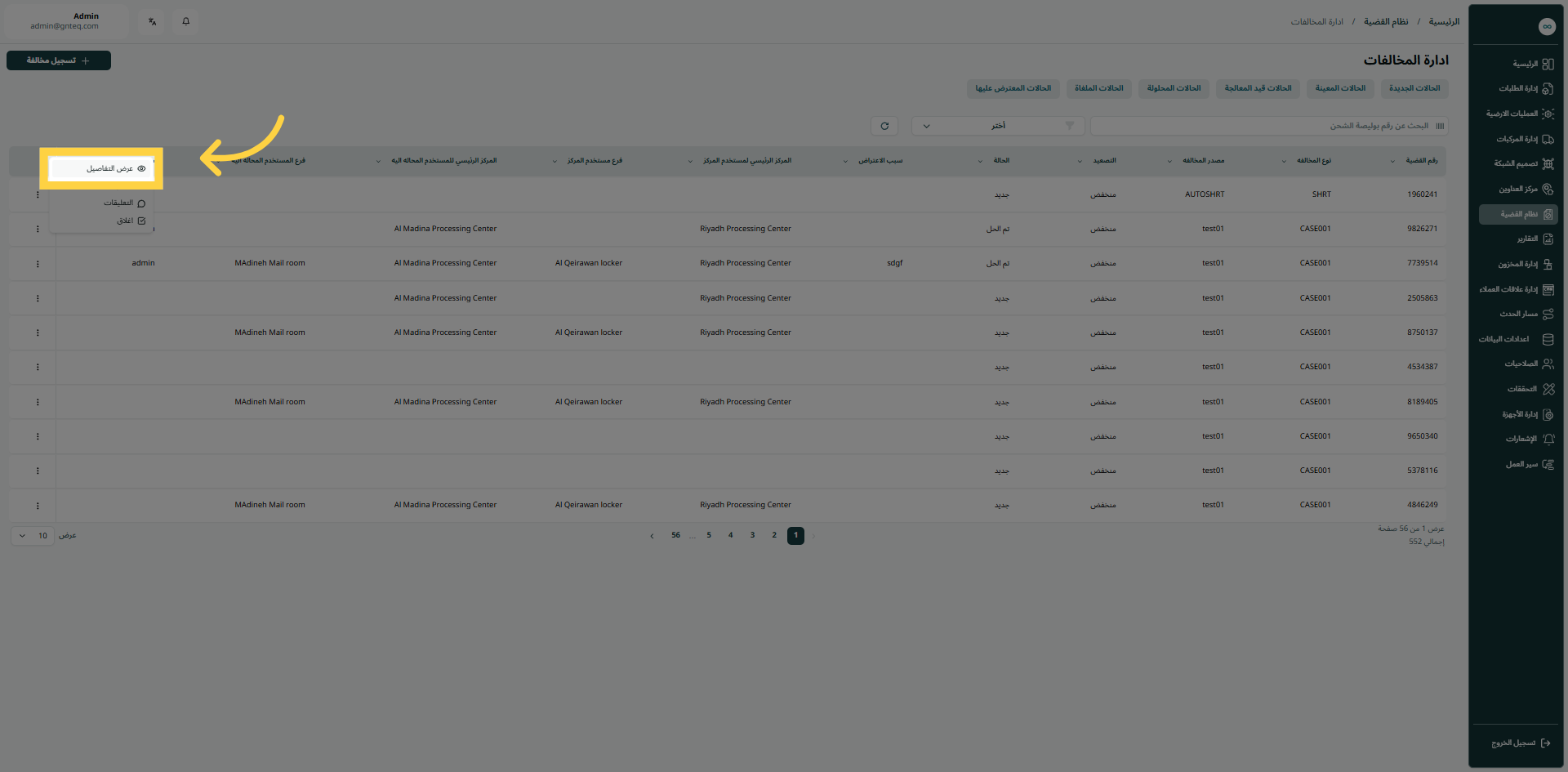Image resolution: width=1568 pixels, height=772 pixels.
Task: Open the rows-per-page dropdown showing 10
Action: (33, 536)
